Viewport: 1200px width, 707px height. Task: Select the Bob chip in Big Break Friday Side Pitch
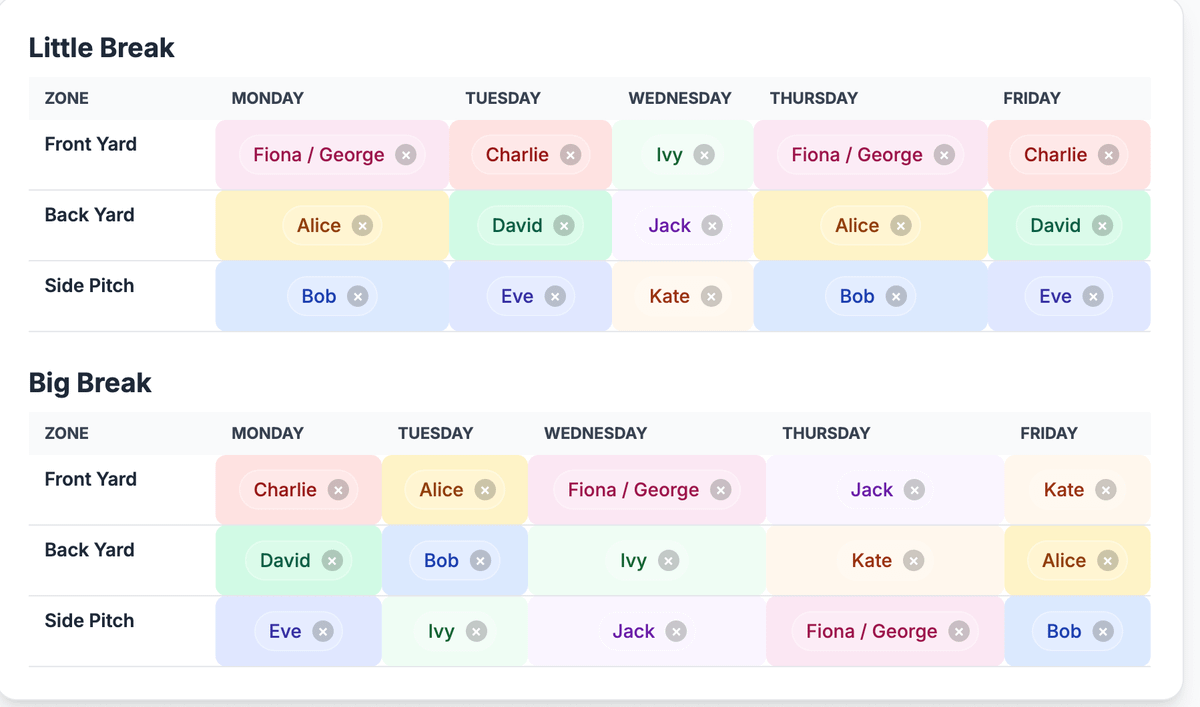(x=1063, y=631)
